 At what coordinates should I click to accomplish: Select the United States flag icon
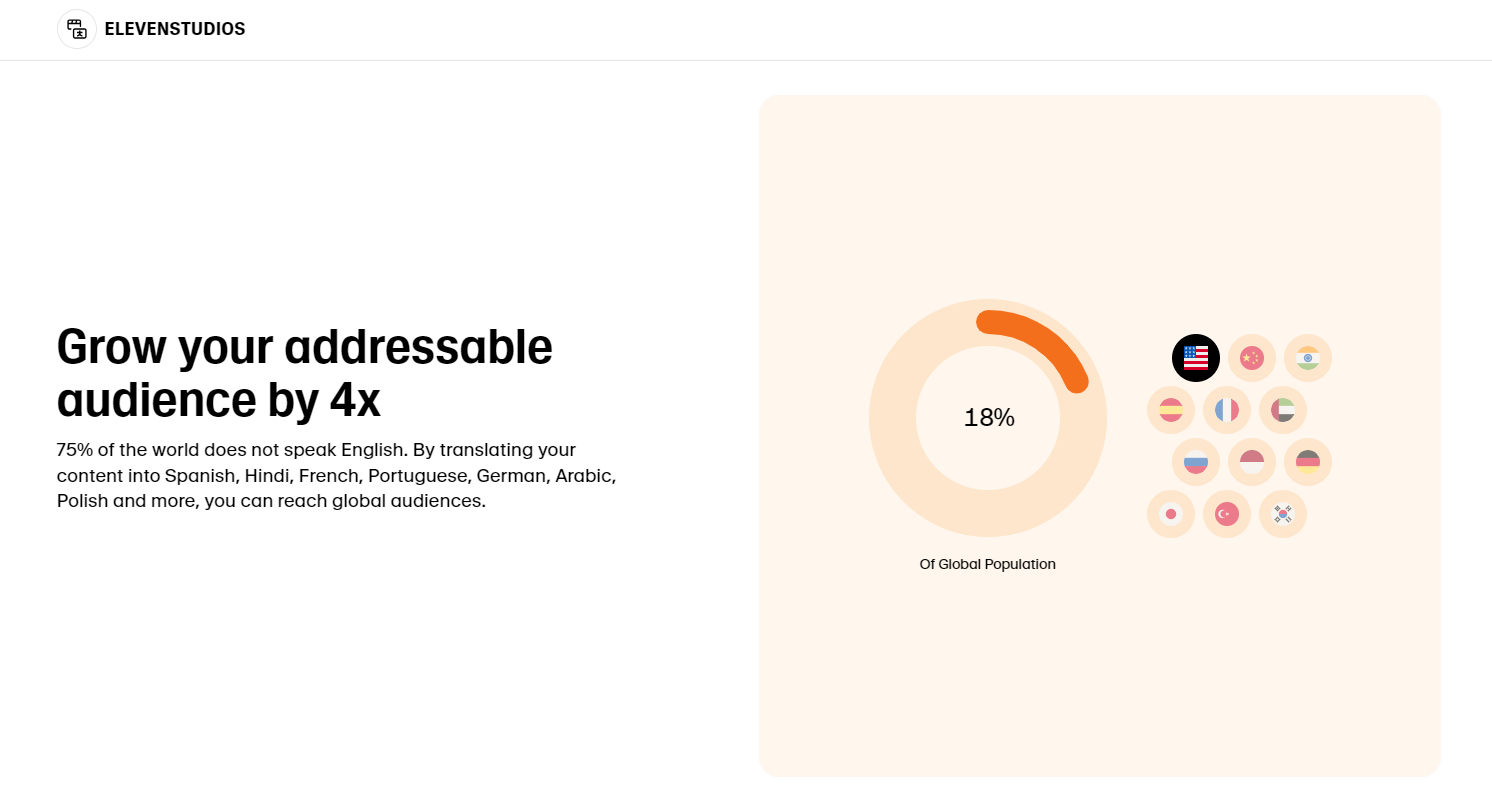[1196, 358]
